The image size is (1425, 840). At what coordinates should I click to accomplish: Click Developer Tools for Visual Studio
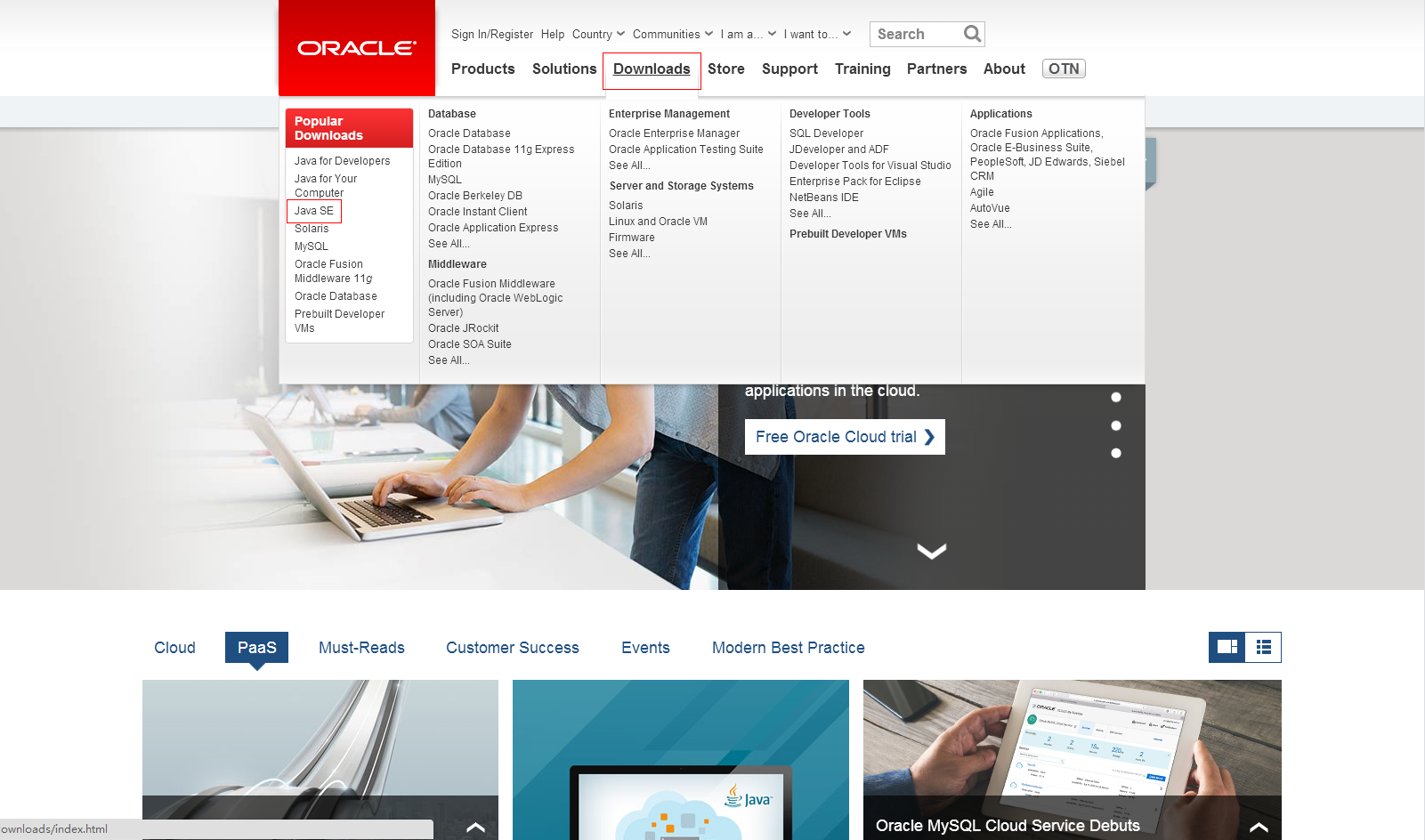[870, 166]
